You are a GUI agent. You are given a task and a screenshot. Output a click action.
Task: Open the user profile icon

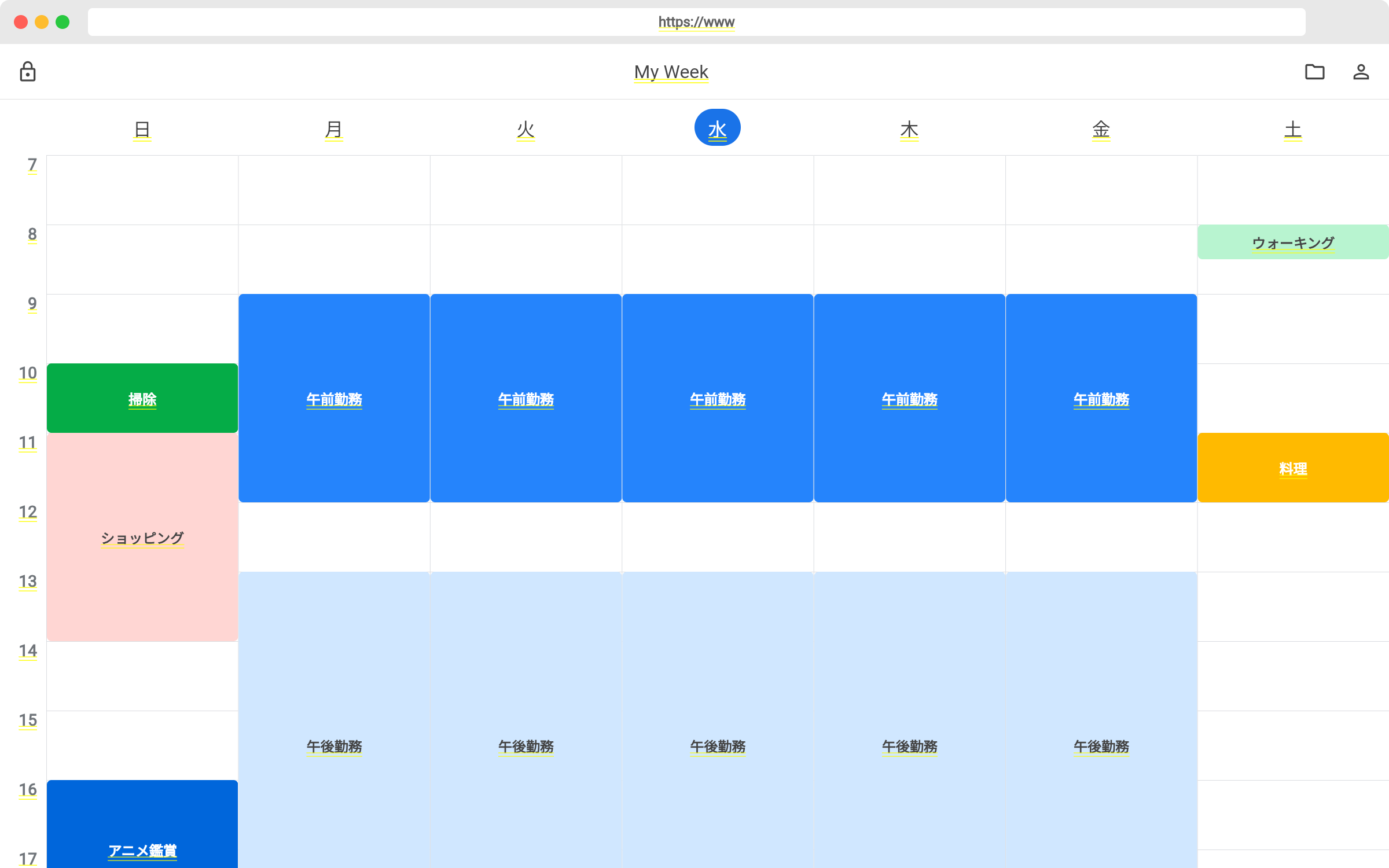click(x=1361, y=72)
